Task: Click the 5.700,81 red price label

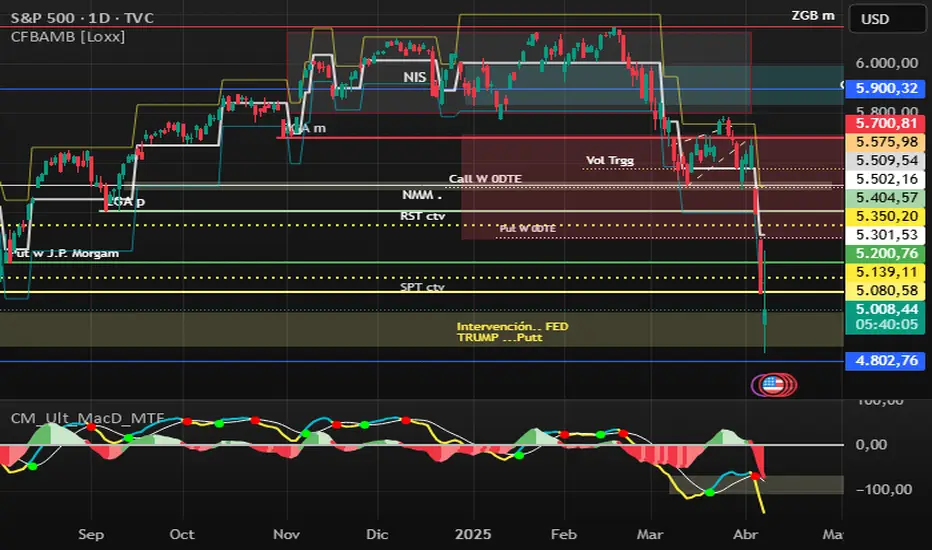Action: 886,124
